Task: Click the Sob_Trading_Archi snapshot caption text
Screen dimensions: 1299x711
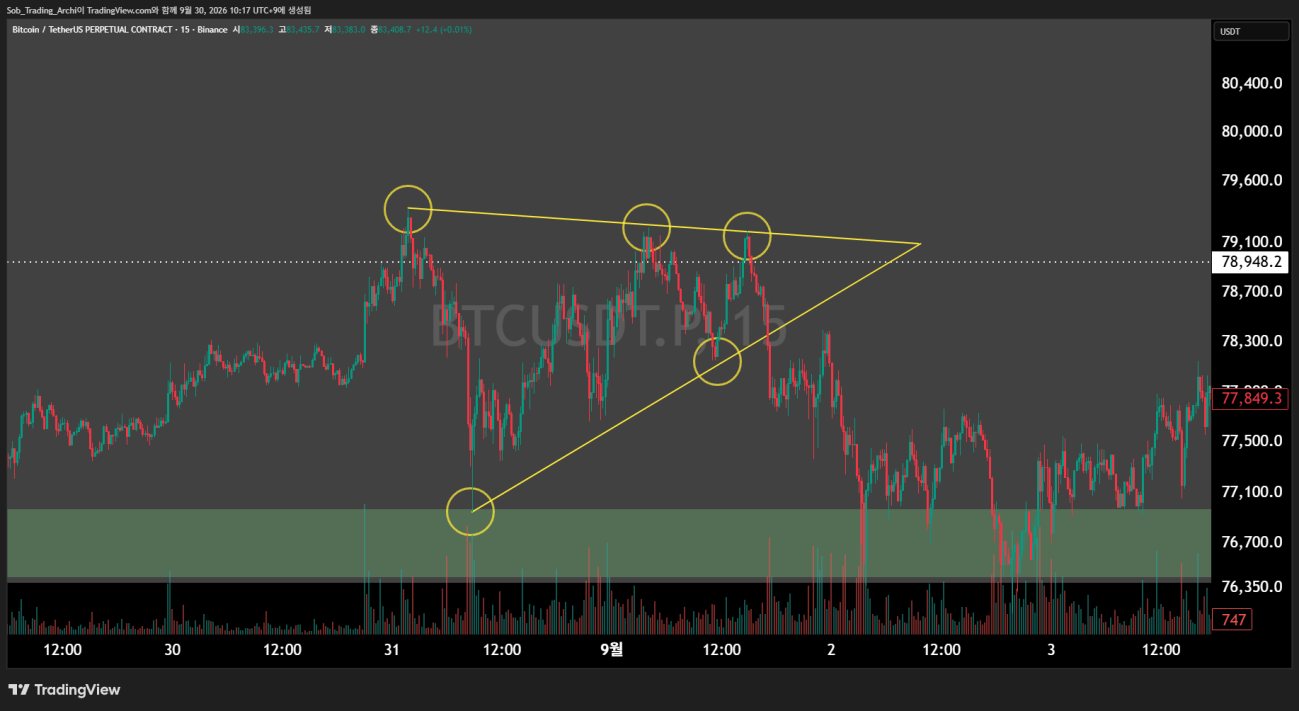Action: click(159, 9)
